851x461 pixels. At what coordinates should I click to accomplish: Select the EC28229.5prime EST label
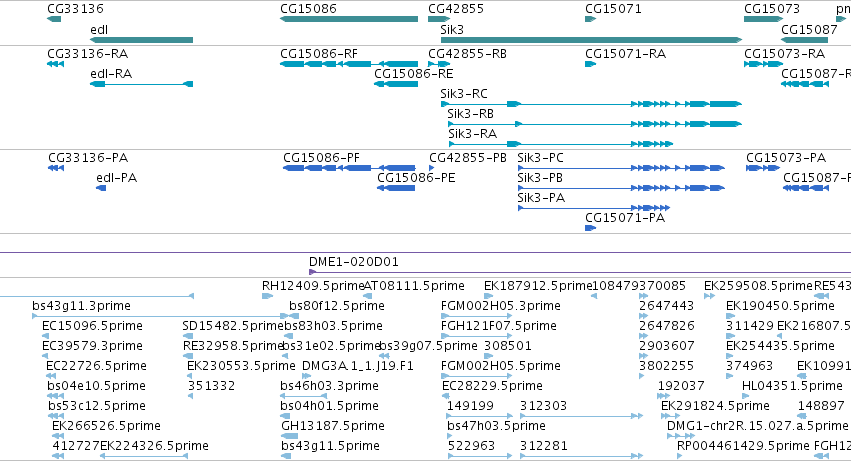click(492, 386)
